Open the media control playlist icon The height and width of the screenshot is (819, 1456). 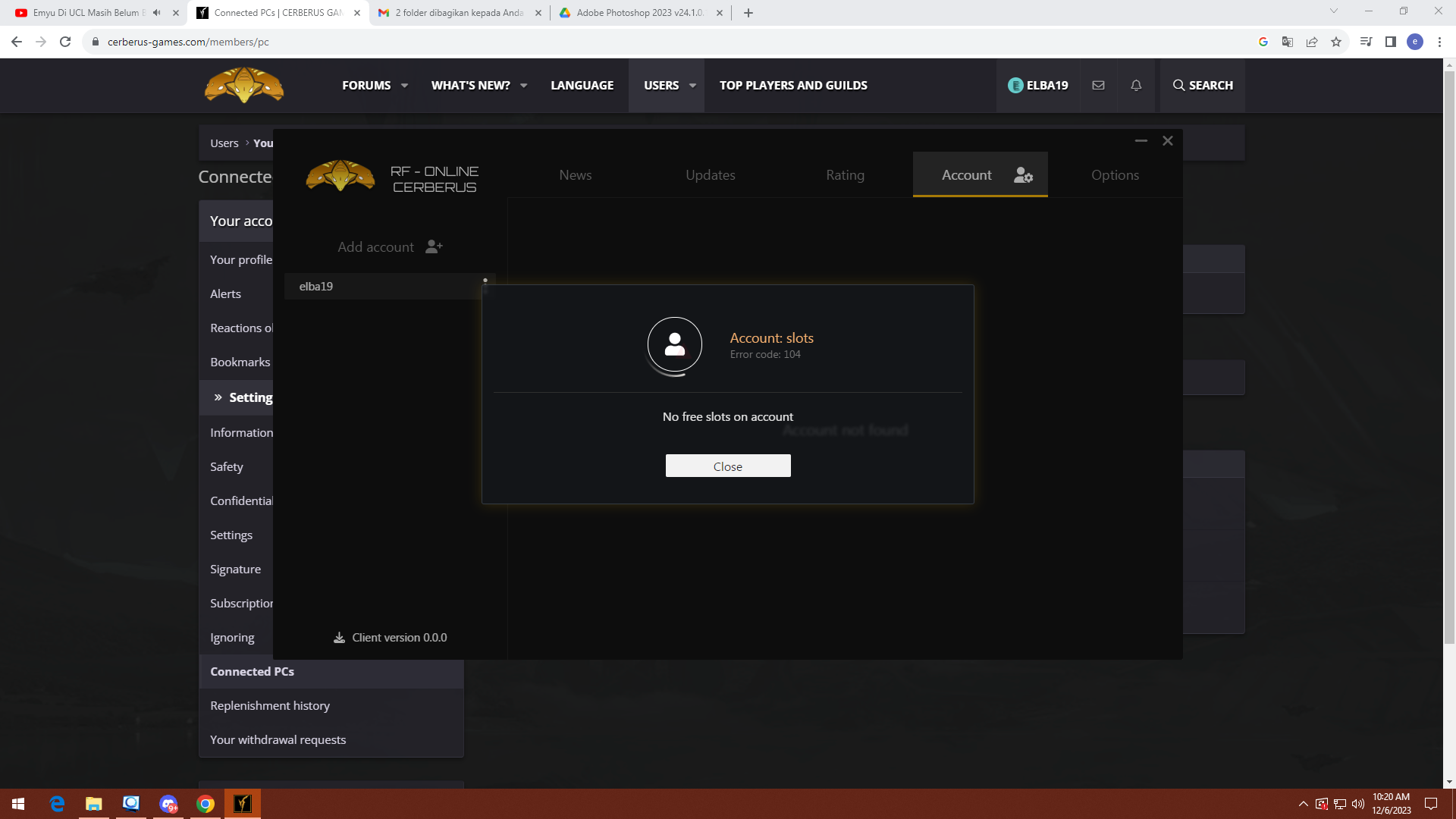pyautogui.click(x=1366, y=42)
